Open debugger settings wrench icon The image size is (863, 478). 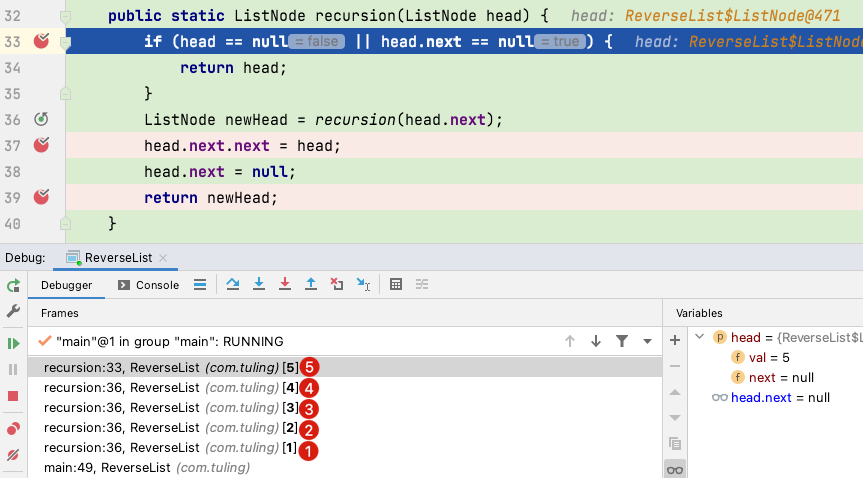coord(13,311)
